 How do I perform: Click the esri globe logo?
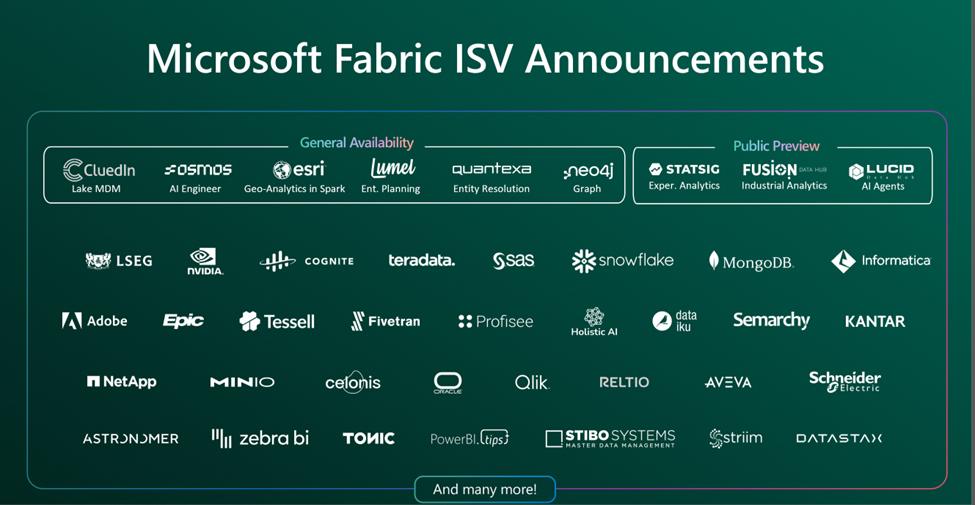299,170
